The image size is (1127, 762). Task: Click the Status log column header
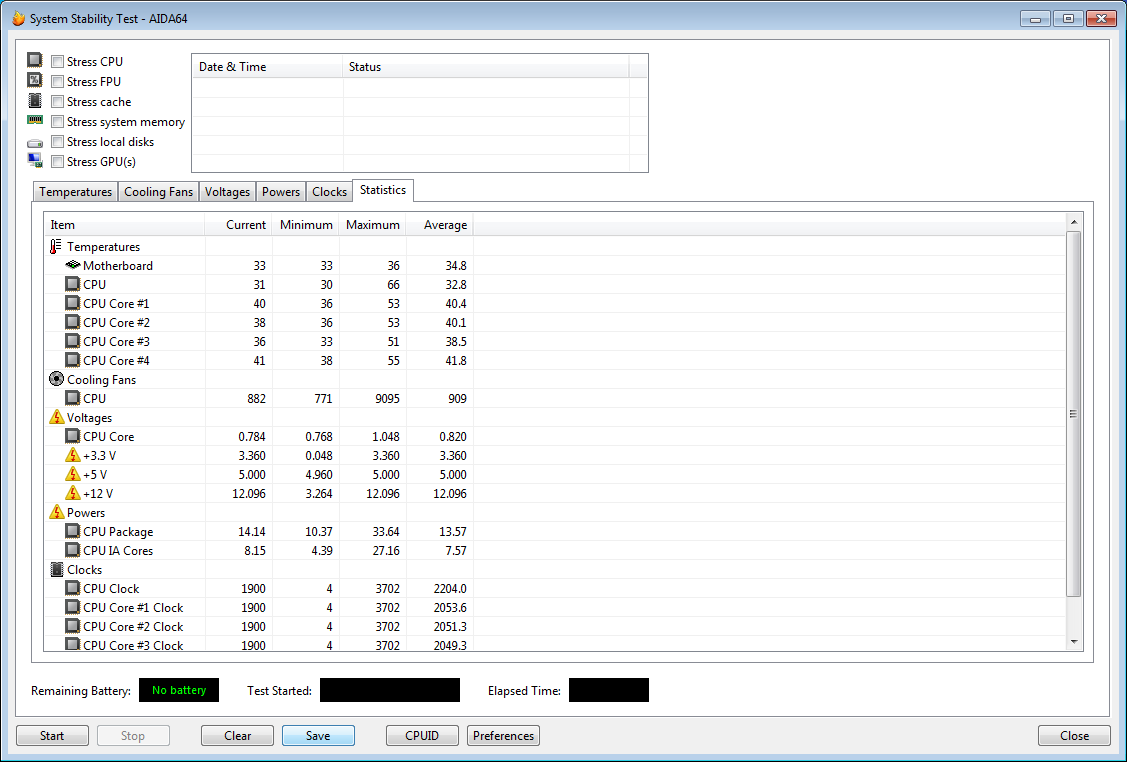click(486, 67)
